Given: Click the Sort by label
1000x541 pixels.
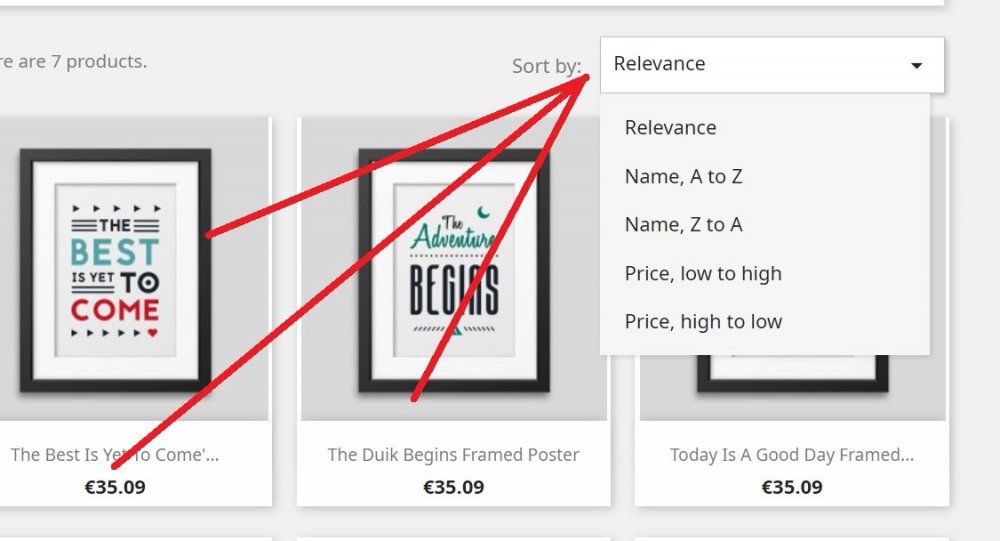Looking at the screenshot, I should pos(547,66).
